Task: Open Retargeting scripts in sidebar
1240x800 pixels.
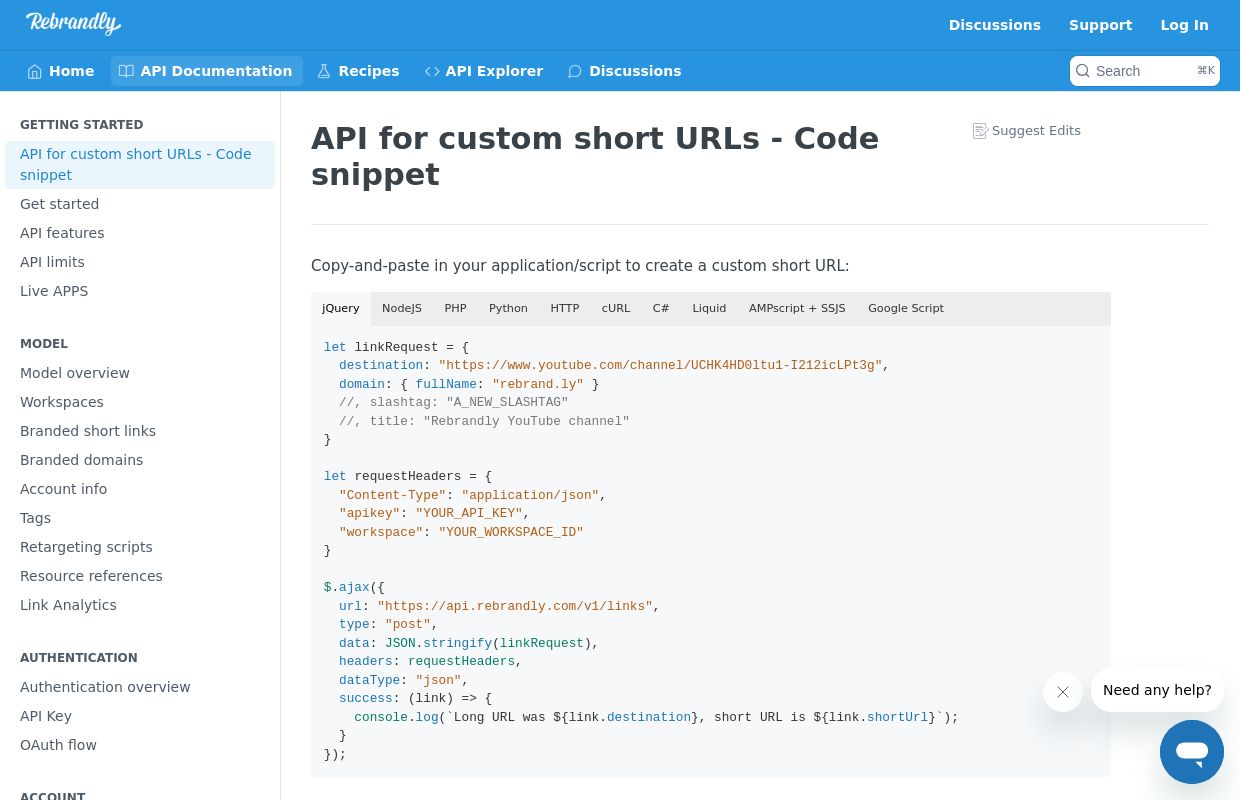Action: (x=140, y=547)
